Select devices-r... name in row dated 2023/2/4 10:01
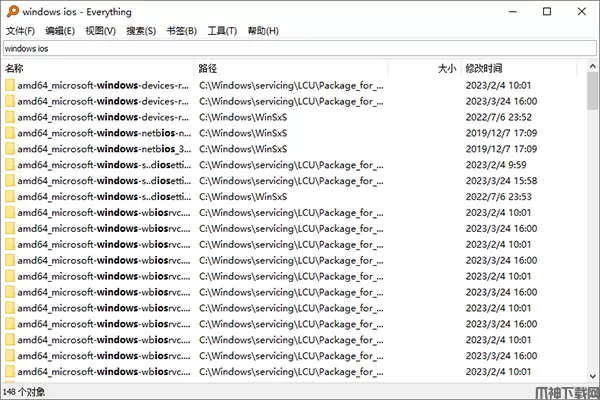Image resolution: width=600 pixels, height=400 pixels. 103,85
